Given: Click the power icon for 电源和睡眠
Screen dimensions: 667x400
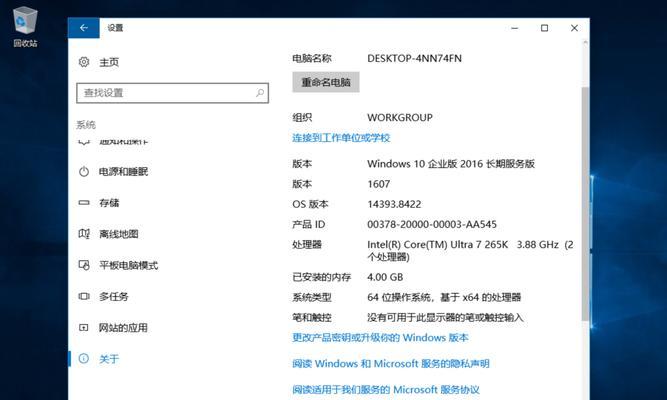Looking at the screenshot, I should tap(84, 171).
